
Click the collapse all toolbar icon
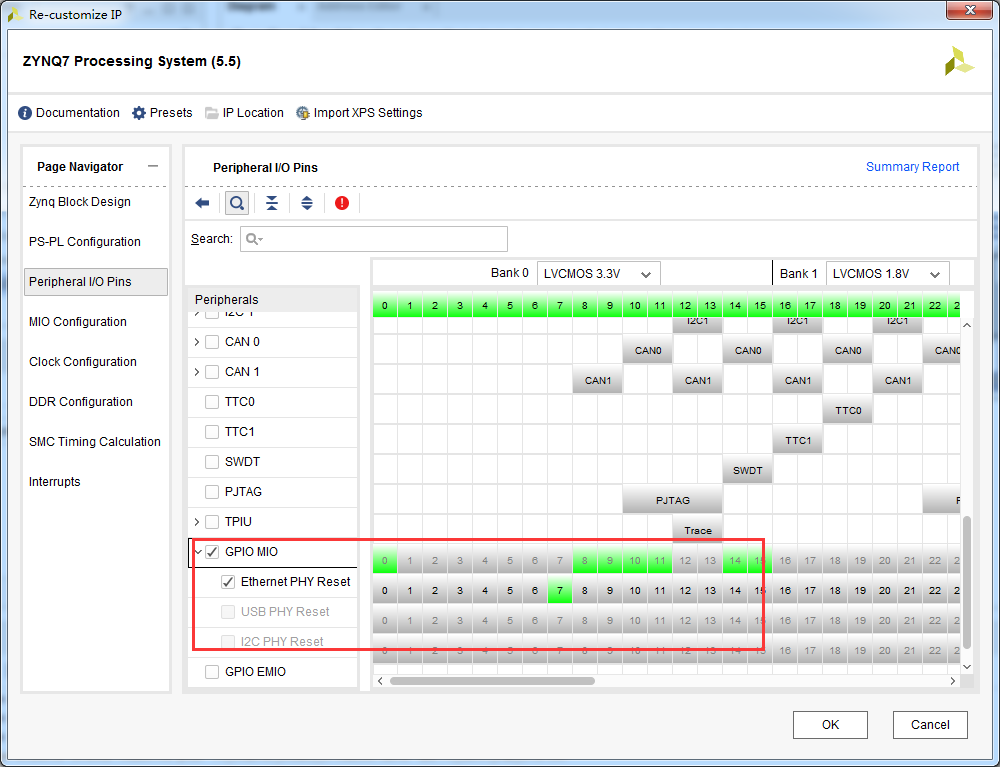coord(272,203)
